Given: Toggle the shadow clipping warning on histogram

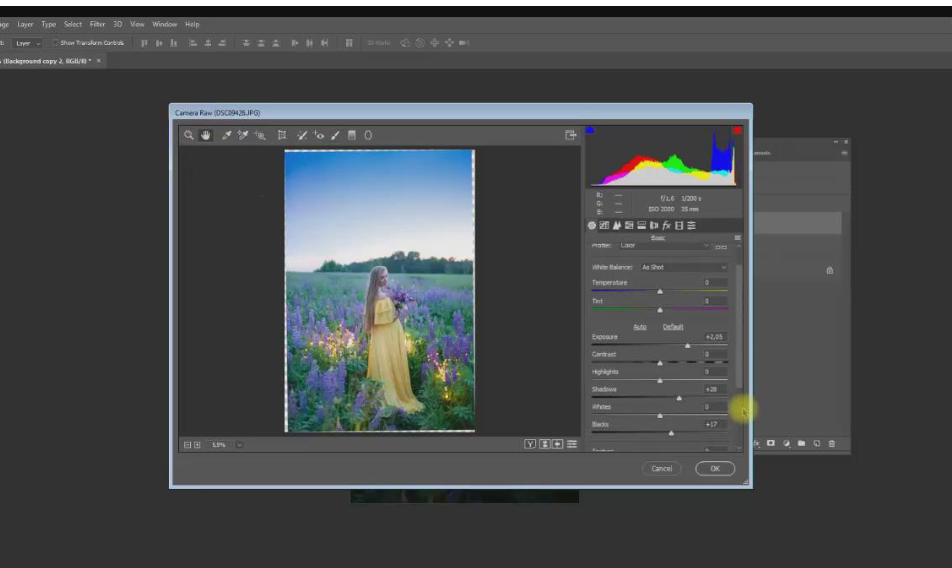Looking at the screenshot, I should 590,130.
